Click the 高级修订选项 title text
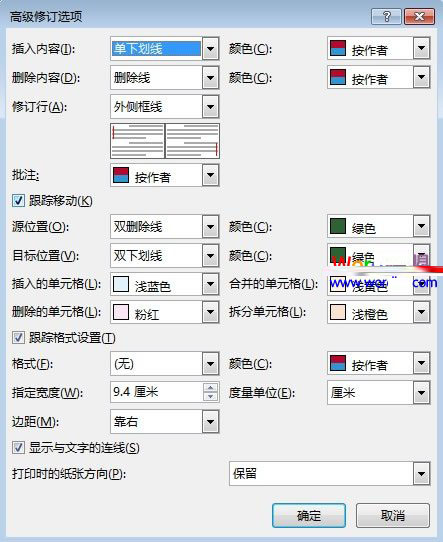Viewport: 443px width, 542px height. (46, 16)
